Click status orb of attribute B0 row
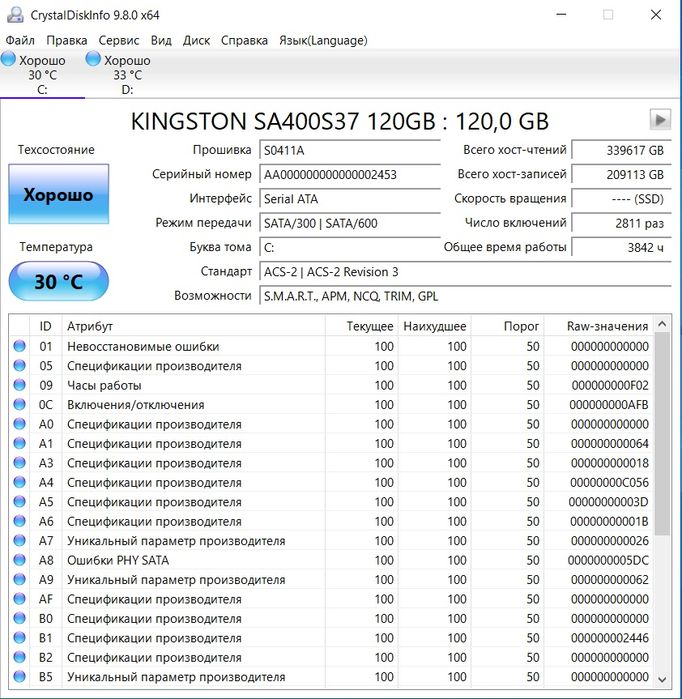The height and width of the screenshot is (699, 682). (x=20, y=618)
